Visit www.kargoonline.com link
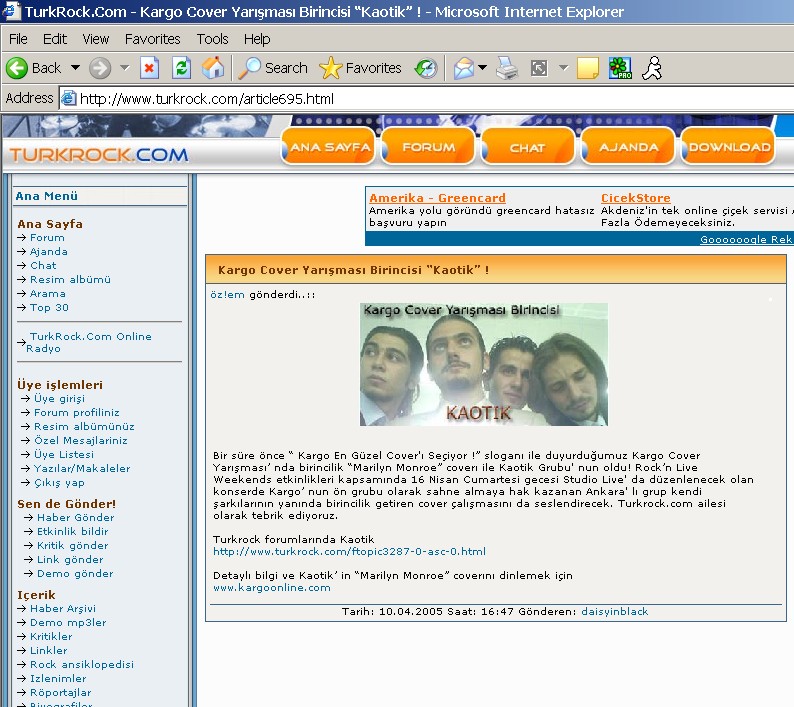This screenshot has width=794, height=707. pos(272,587)
